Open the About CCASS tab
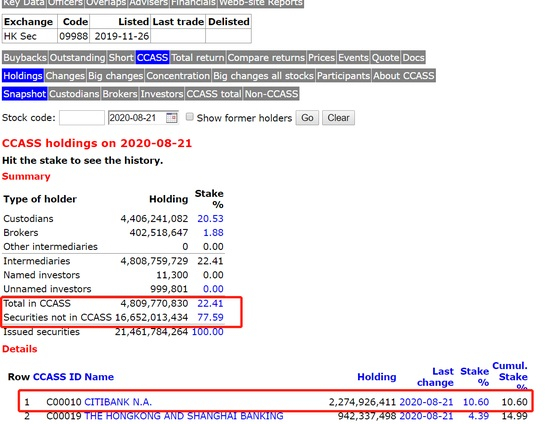Viewport: 550px width, 424px height. click(404, 76)
